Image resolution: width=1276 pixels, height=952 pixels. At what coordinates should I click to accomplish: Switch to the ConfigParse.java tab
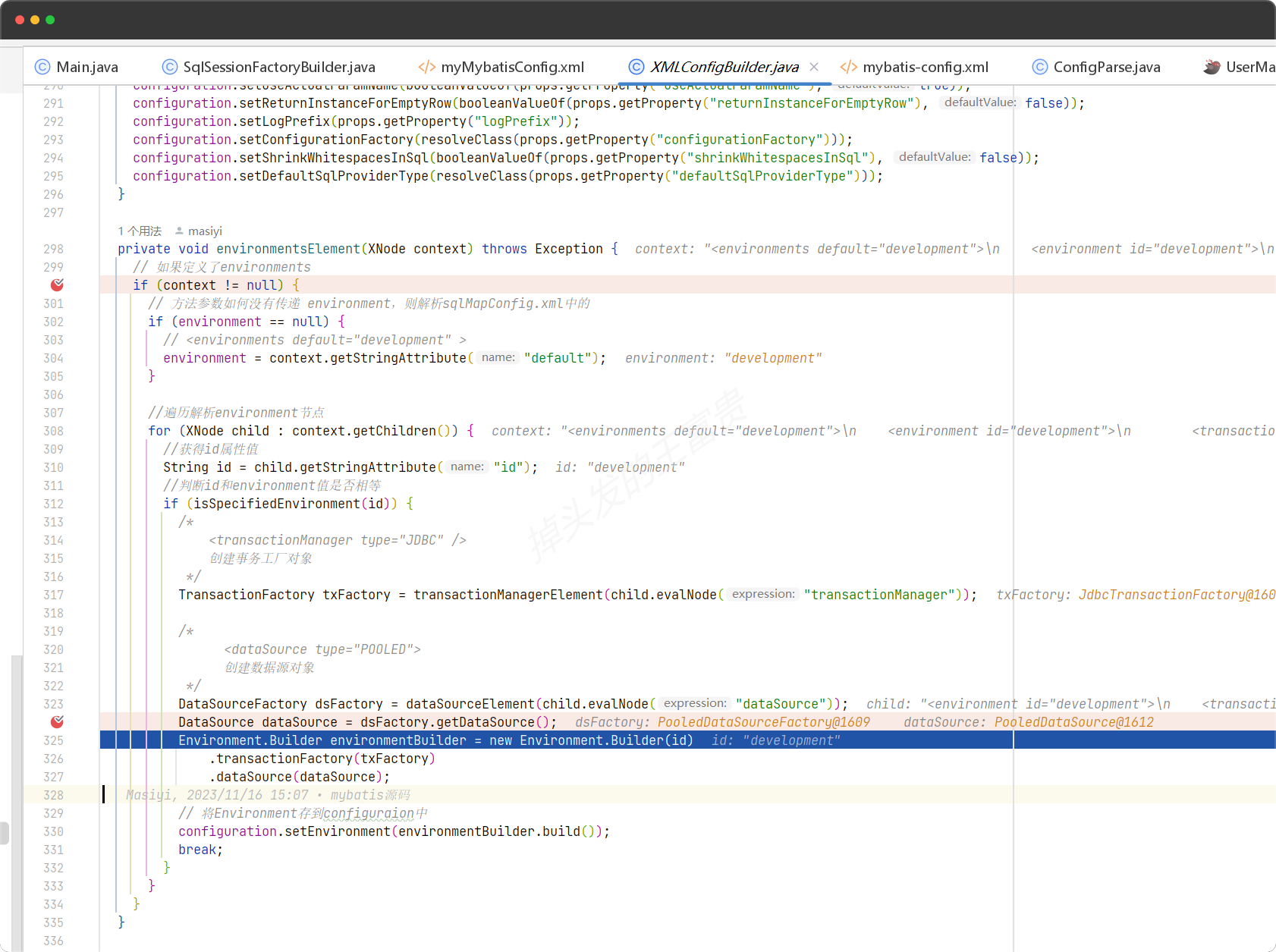click(1096, 67)
